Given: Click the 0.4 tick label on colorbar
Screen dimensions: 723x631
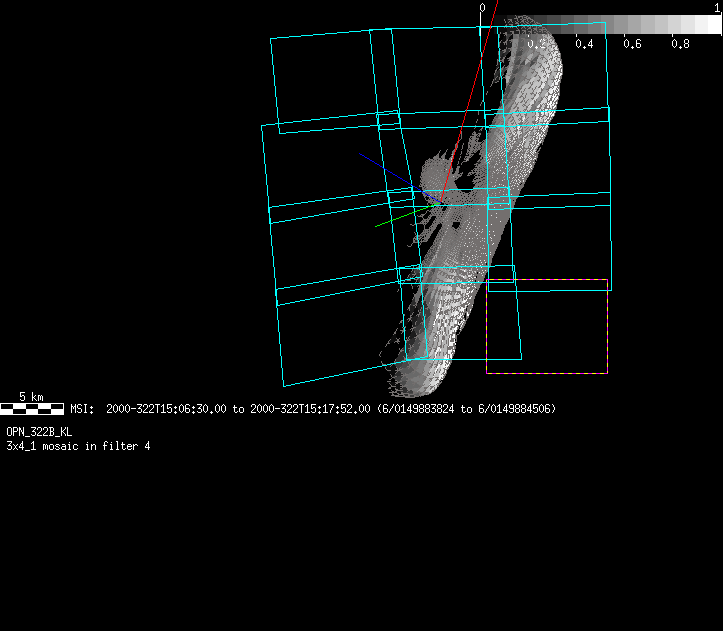Looking at the screenshot, I should point(584,44).
